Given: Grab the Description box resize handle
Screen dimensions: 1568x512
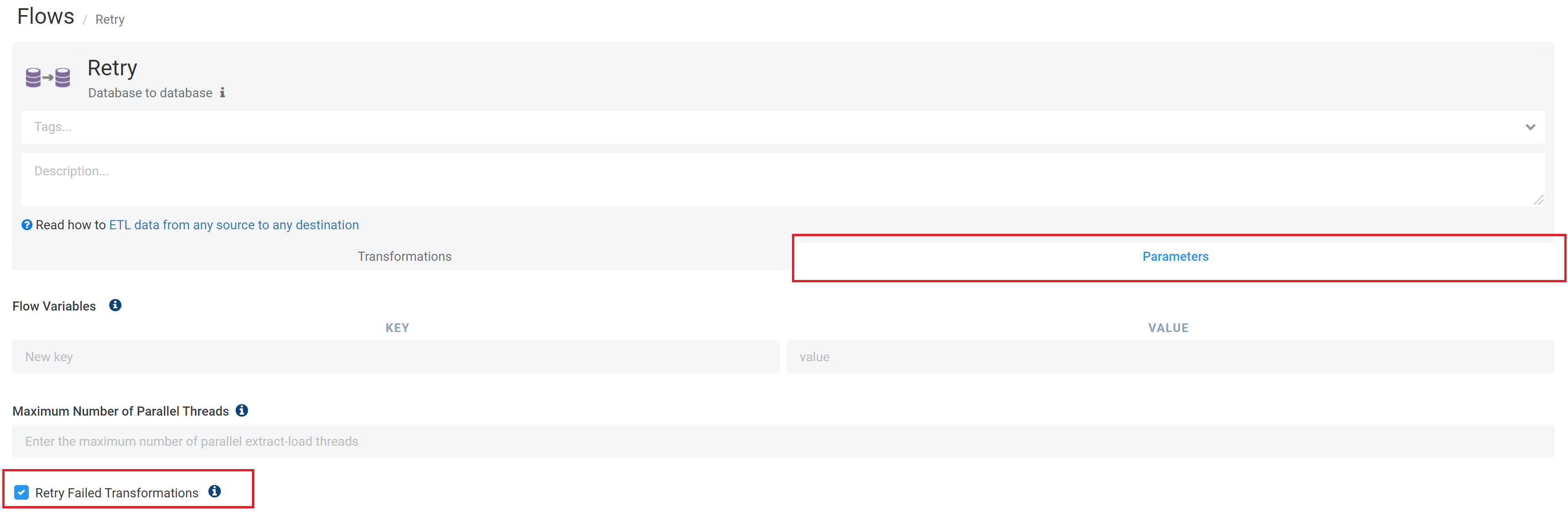Looking at the screenshot, I should click(1538, 201).
